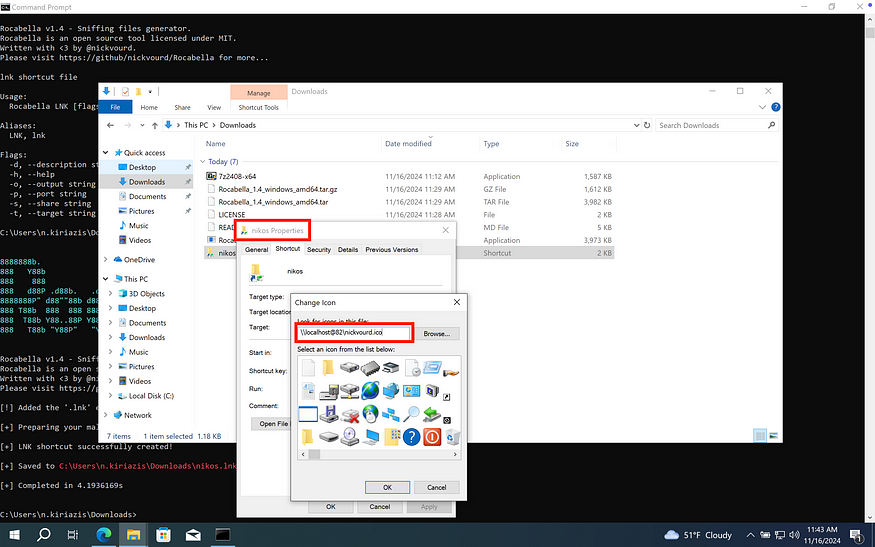Pick the monitor and globe icon
The height and width of the screenshot is (547, 875).
[x=391, y=391]
